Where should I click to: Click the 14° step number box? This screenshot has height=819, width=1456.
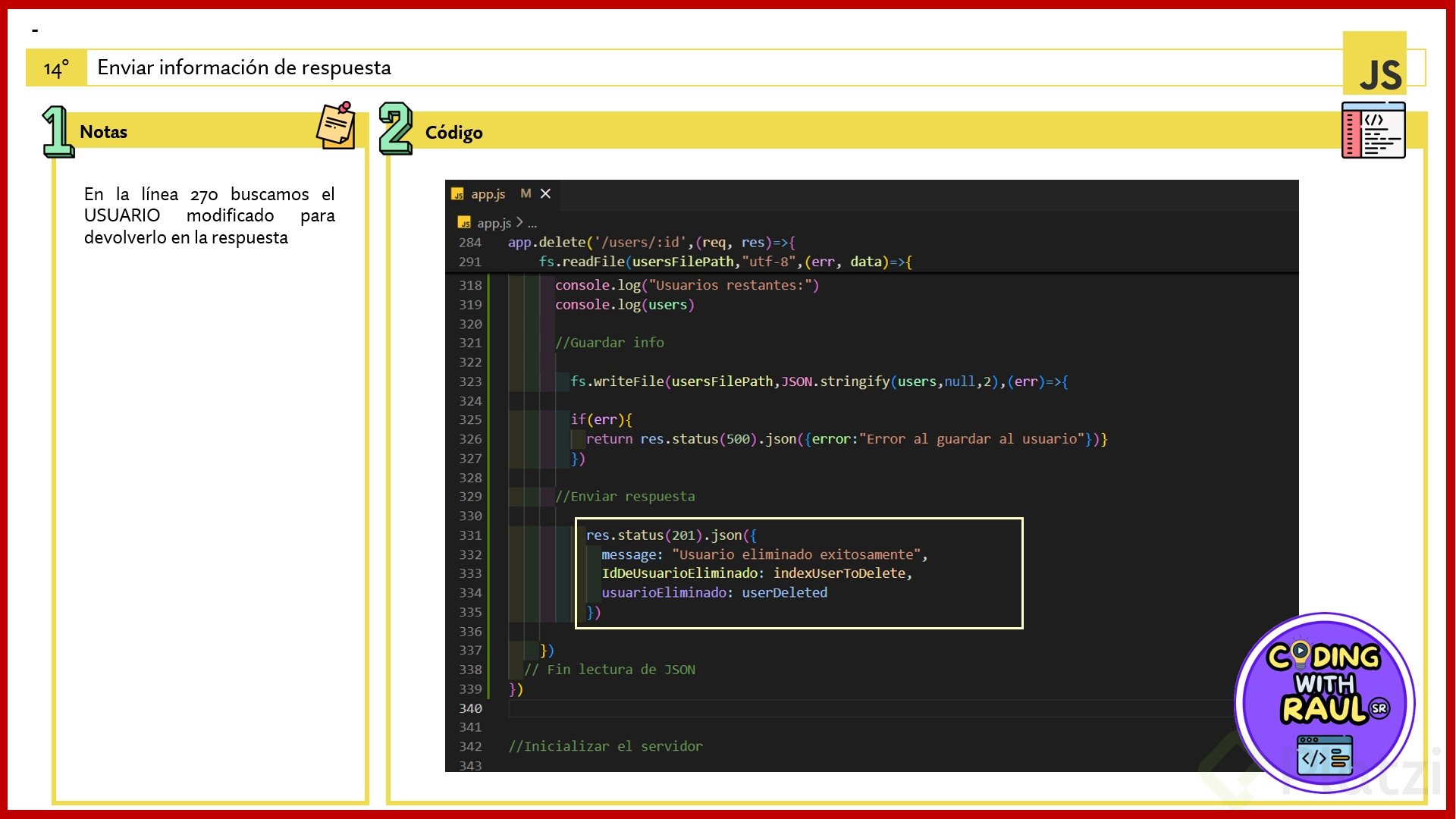[56, 68]
